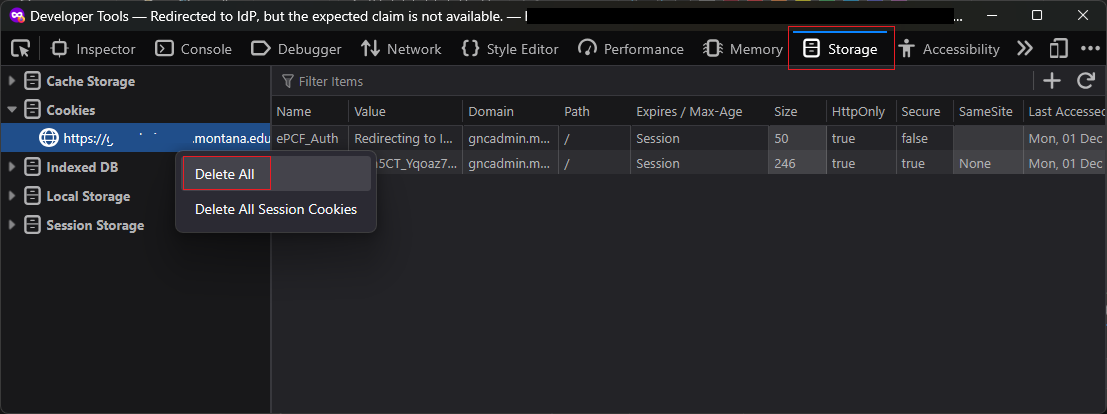
Task: Expand the Cache Storage tree node
Action: point(11,81)
